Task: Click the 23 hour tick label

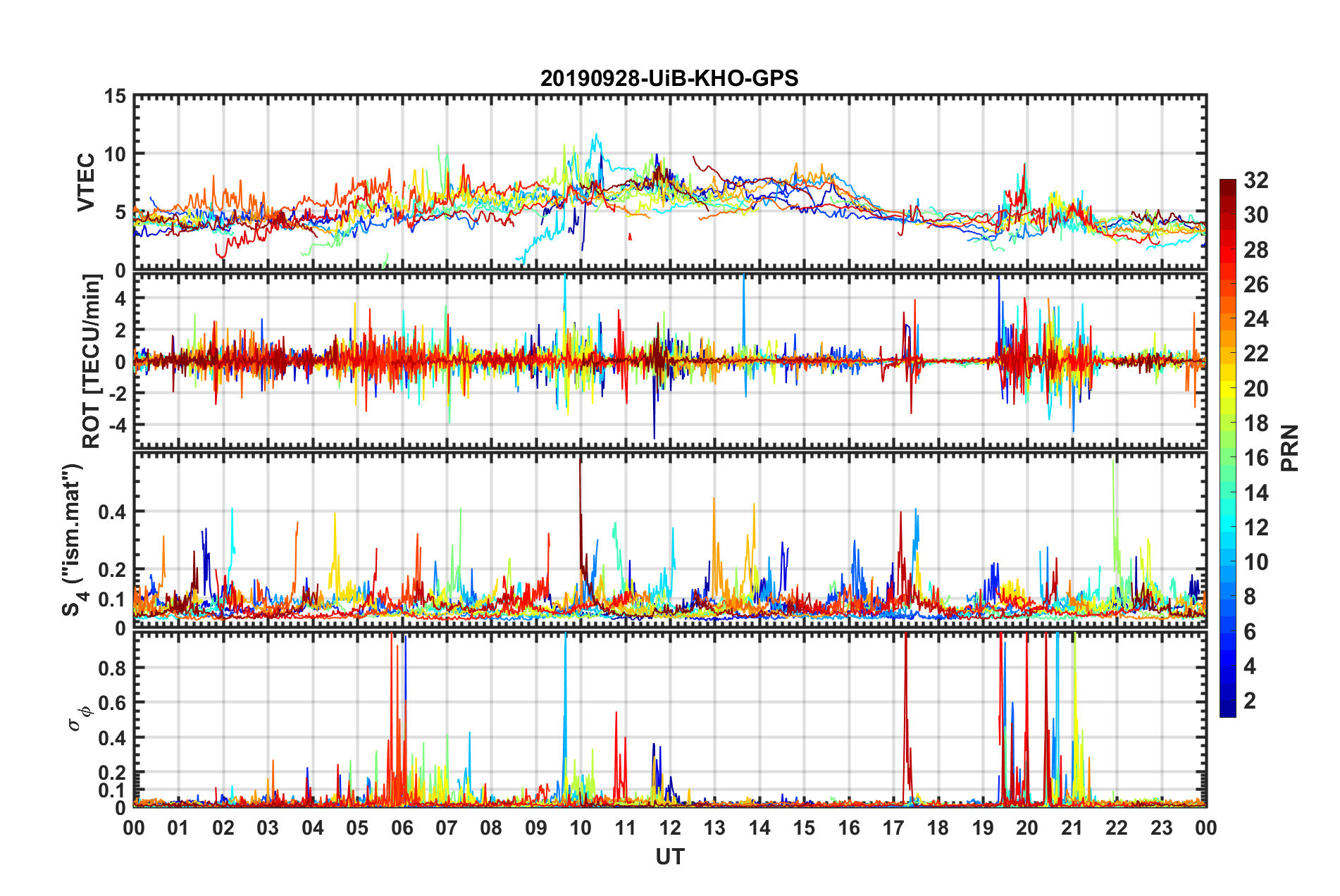Action: coord(1162,828)
